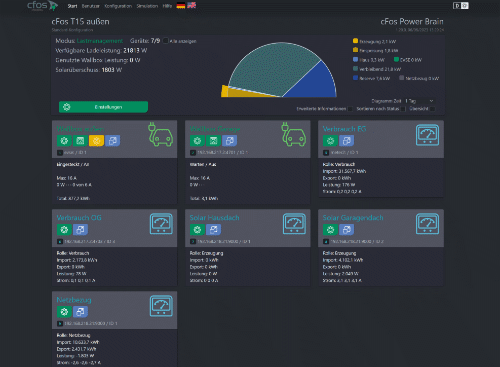Click the 'cFos T15 außen' heading
The height and width of the screenshot is (367, 500).
pos(80,22)
